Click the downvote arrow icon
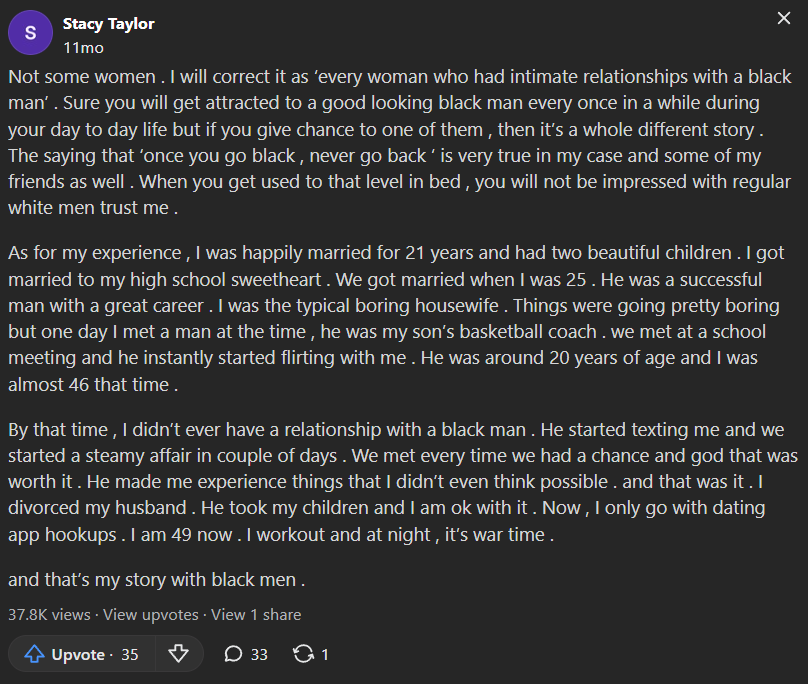This screenshot has height=684, width=808. click(x=179, y=654)
